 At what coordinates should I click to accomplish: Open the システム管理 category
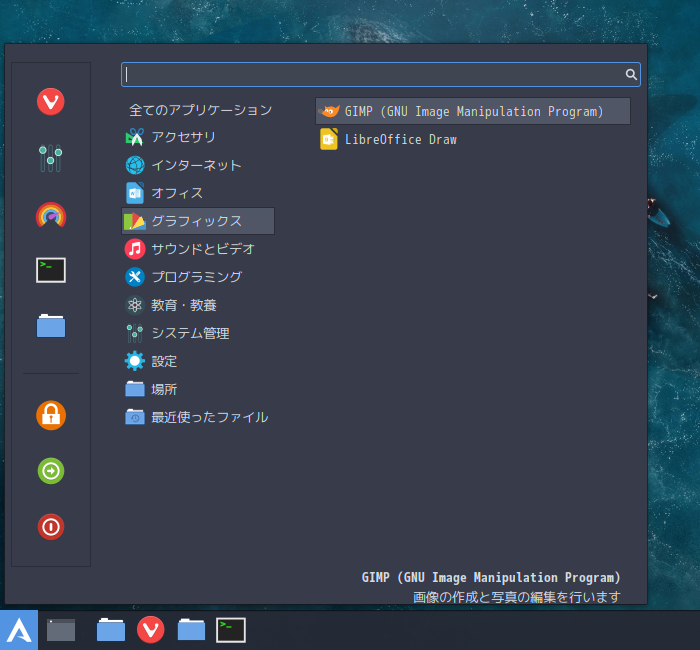coord(198,333)
